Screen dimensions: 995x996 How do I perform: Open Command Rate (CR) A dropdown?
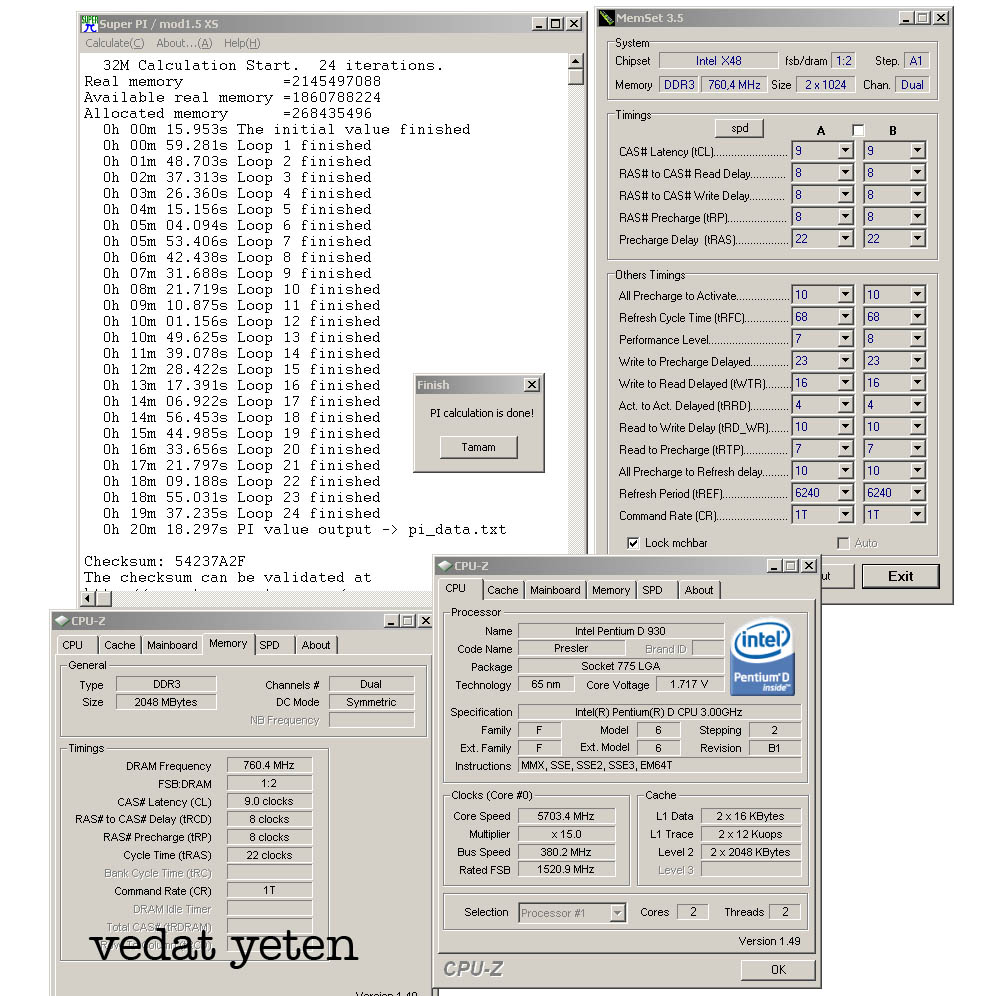(x=845, y=515)
